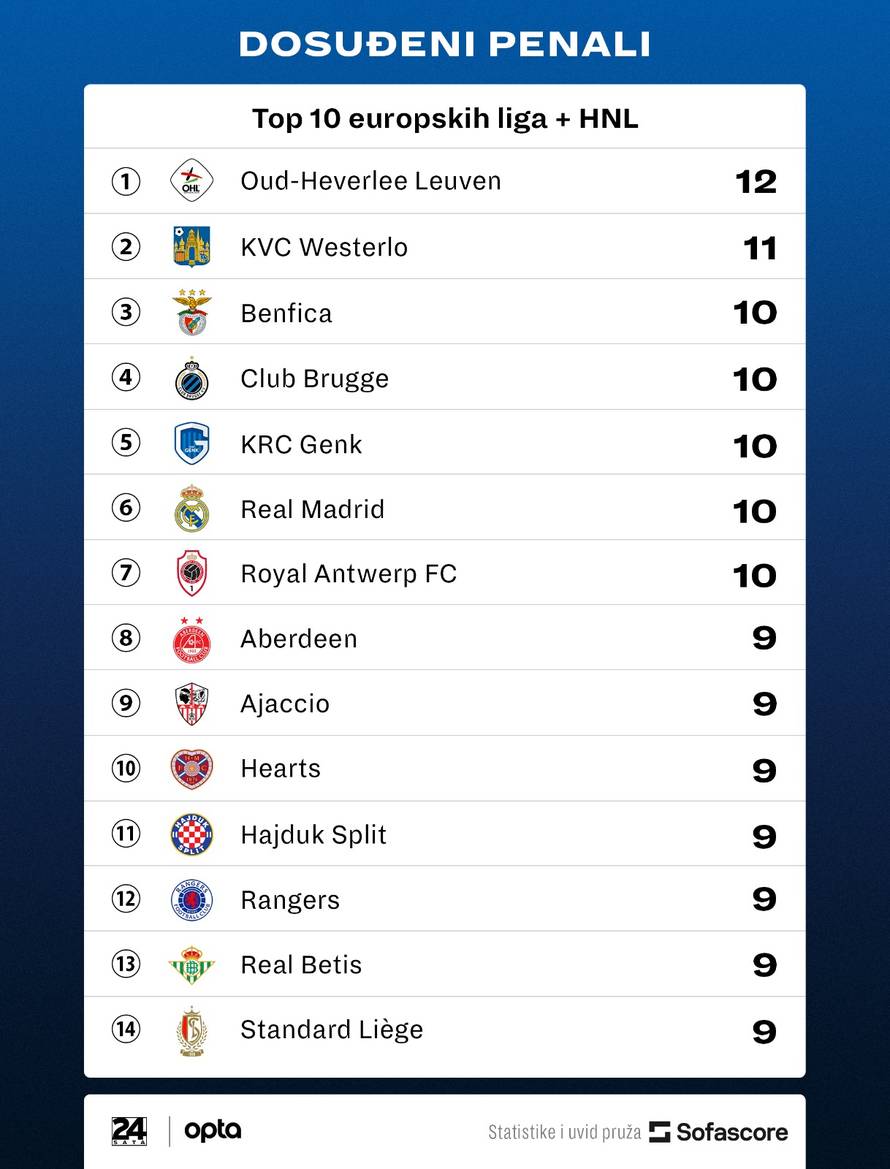This screenshot has height=1169, width=890.
Task: Select the Rangers club logo
Action: coord(191,900)
